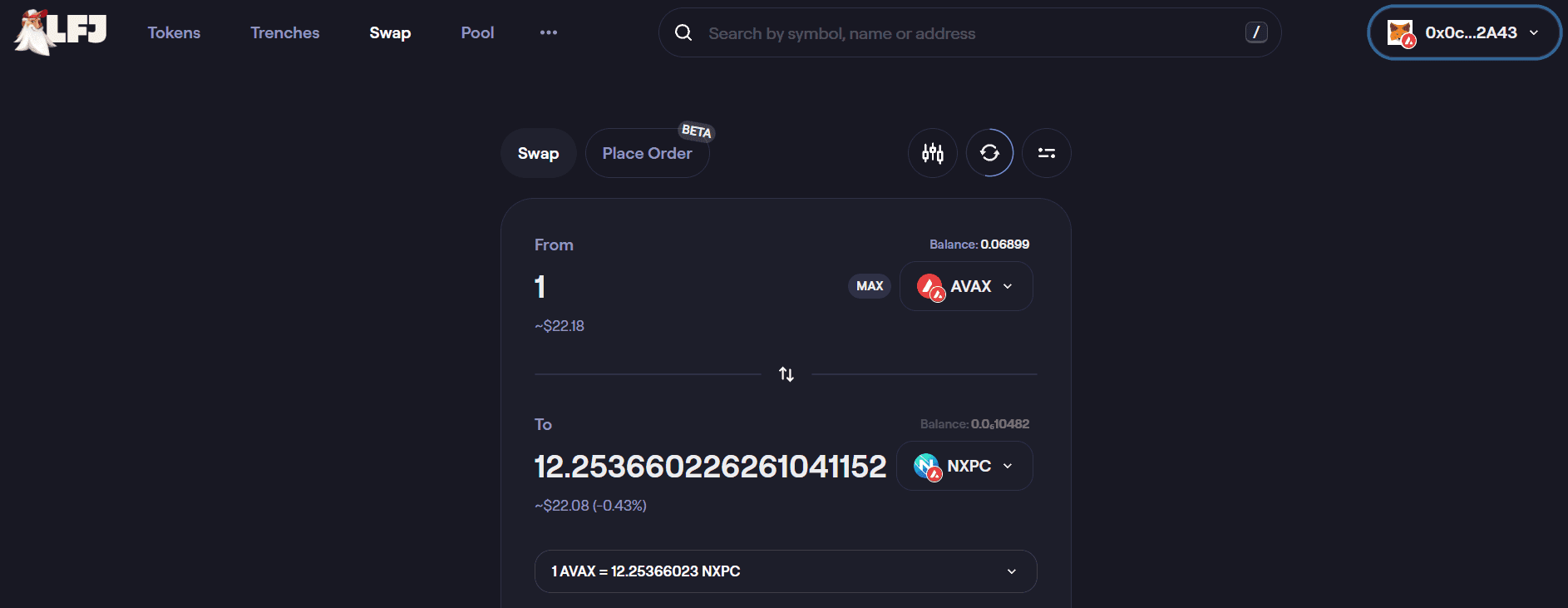Open swap settings slider icon
The width and height of the screenshot is (1568, 608).
1046,153
